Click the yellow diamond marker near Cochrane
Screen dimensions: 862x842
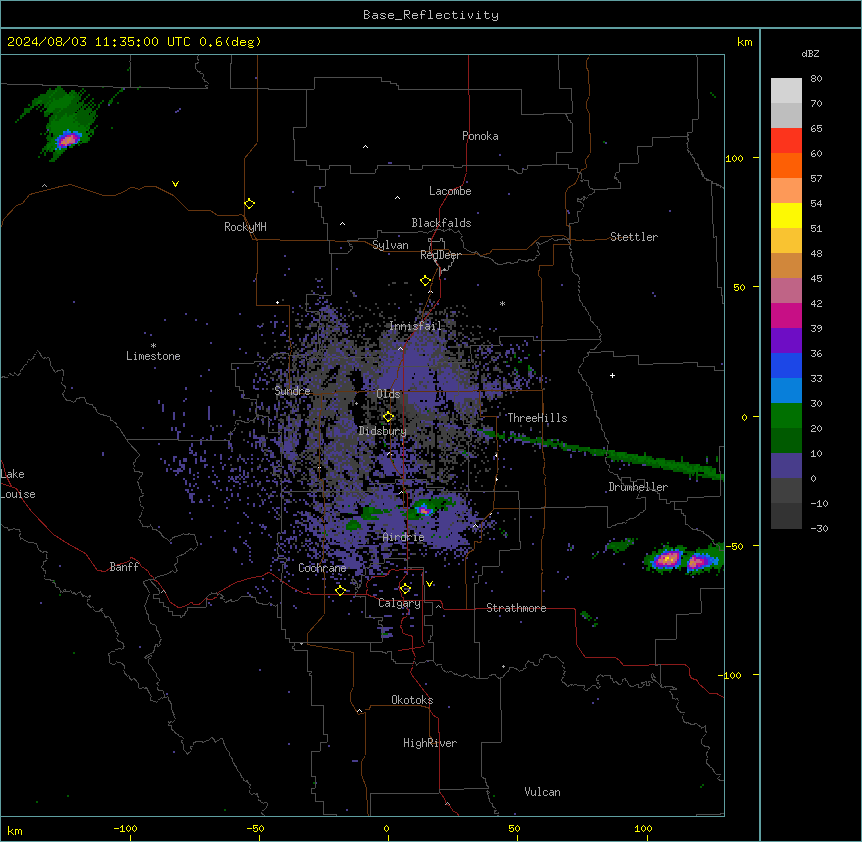tap(340, 591)
